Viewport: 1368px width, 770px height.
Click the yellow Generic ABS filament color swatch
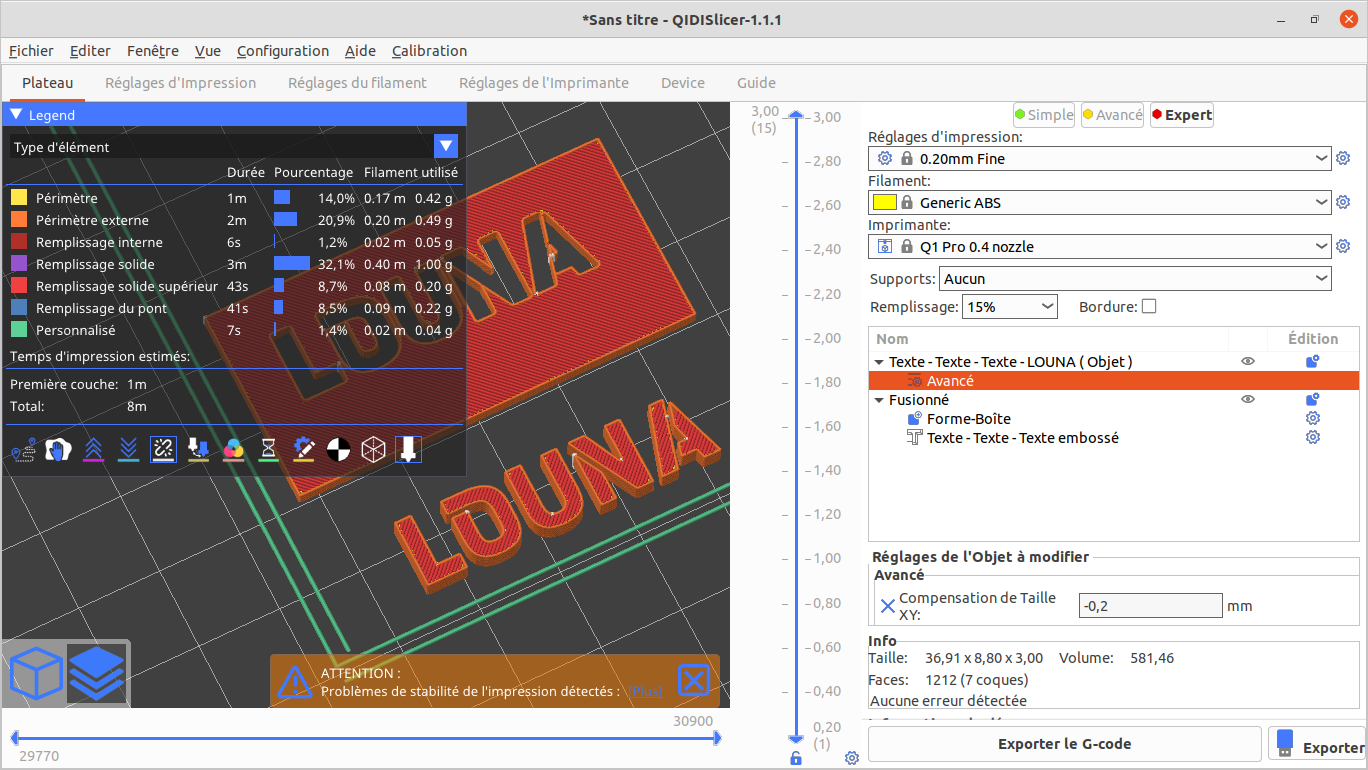[x=884, y=202]
